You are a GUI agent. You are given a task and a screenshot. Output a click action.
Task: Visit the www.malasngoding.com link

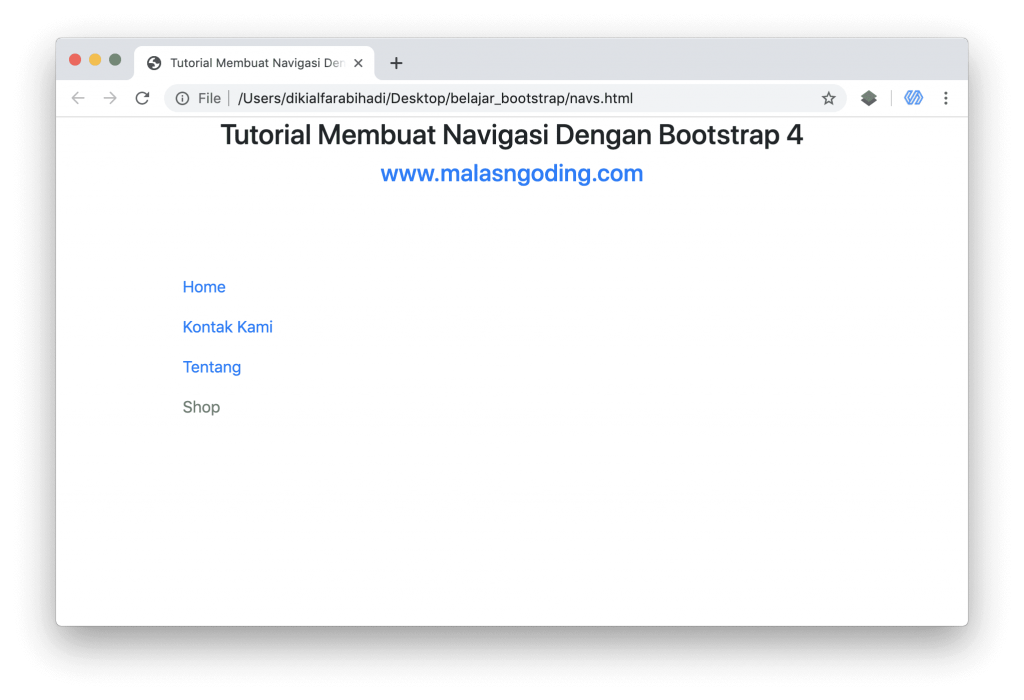pyautogui.click(x=512, y=174)
